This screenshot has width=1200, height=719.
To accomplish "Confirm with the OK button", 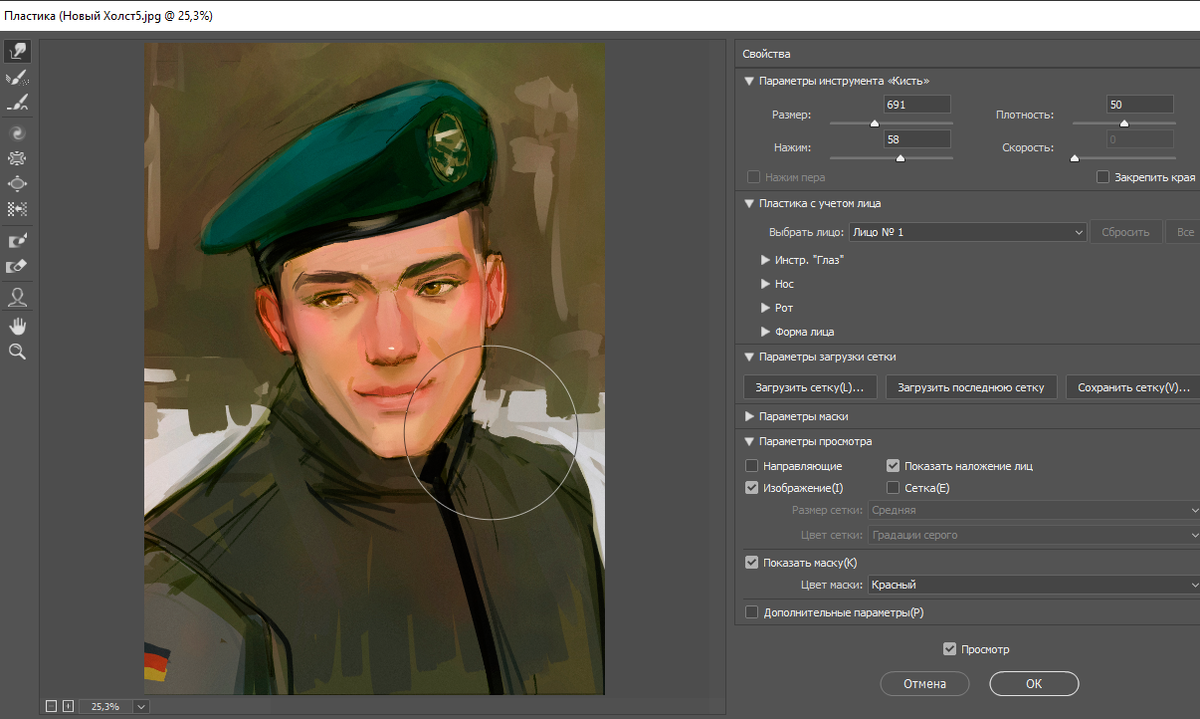I will coord(1034,684).
